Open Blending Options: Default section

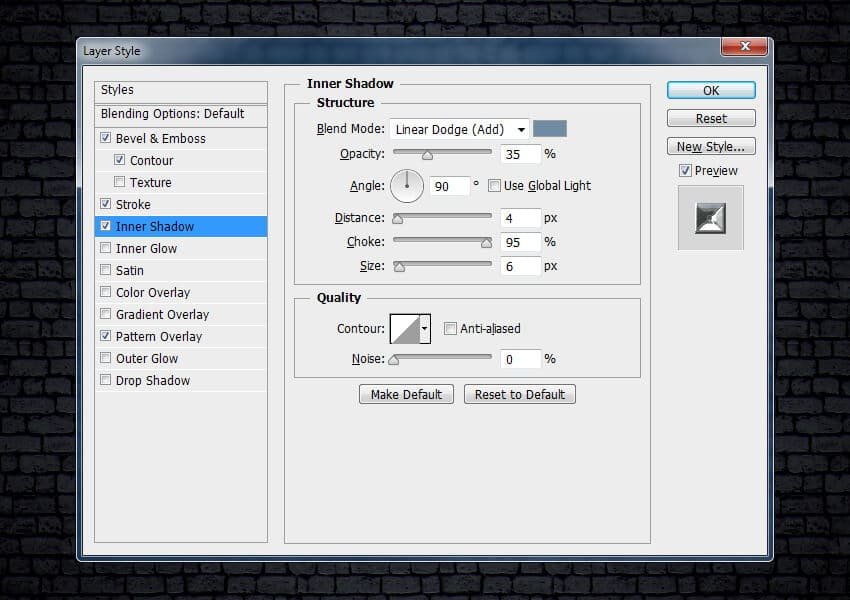point(172,114)
